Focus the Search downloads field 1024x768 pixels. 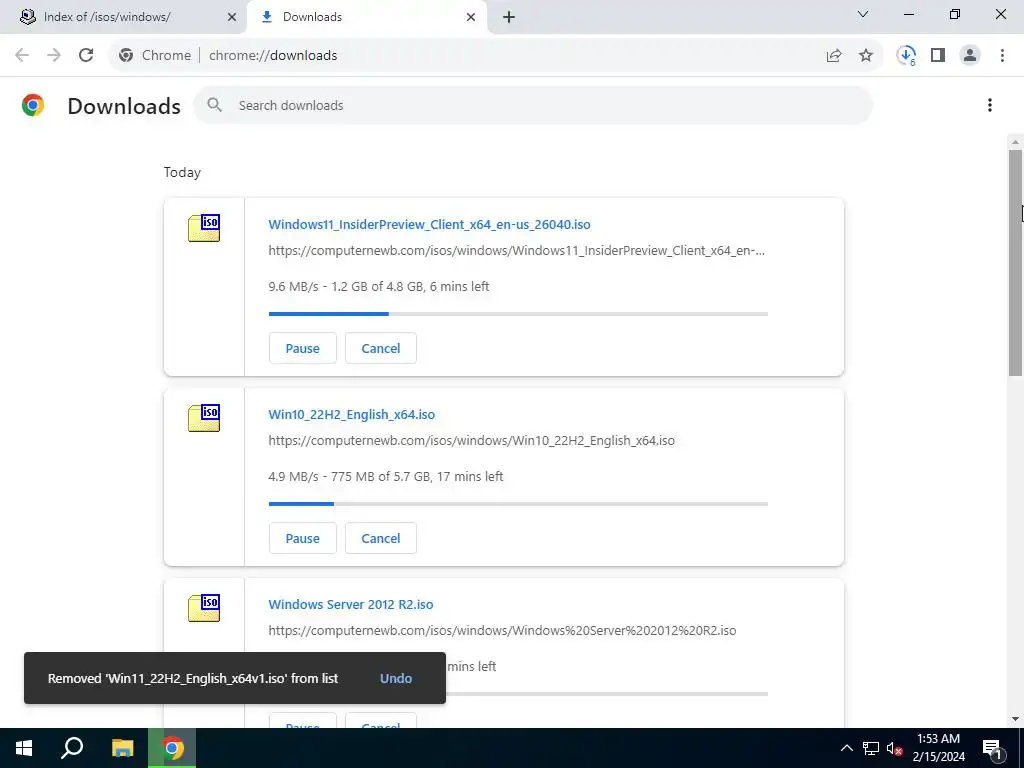[x=533, y=105]
